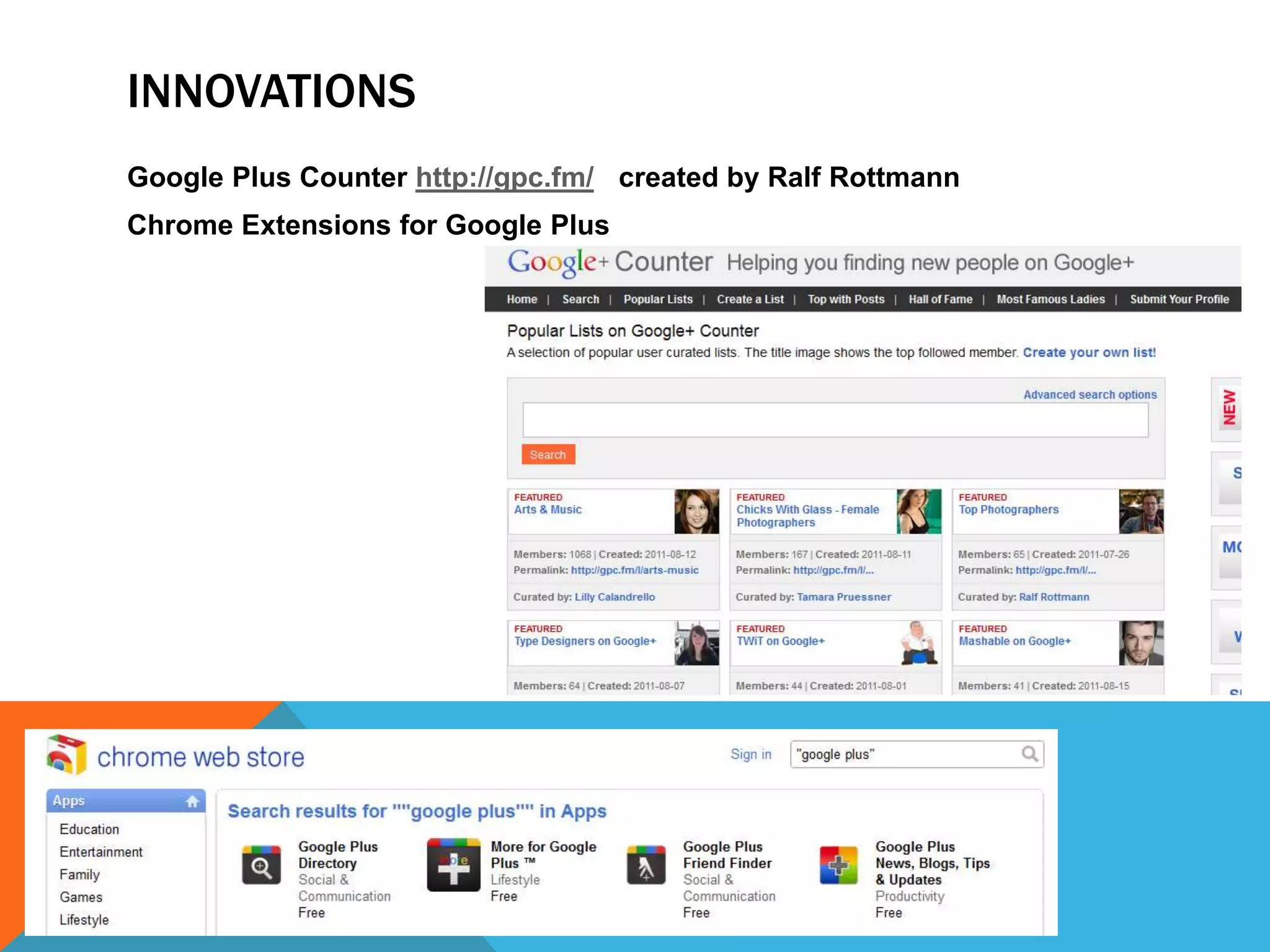Open the Search menu item in the nav bar
Image resolution: width=1270 pixels, height=952 pixels.
(x=580, y=299)
